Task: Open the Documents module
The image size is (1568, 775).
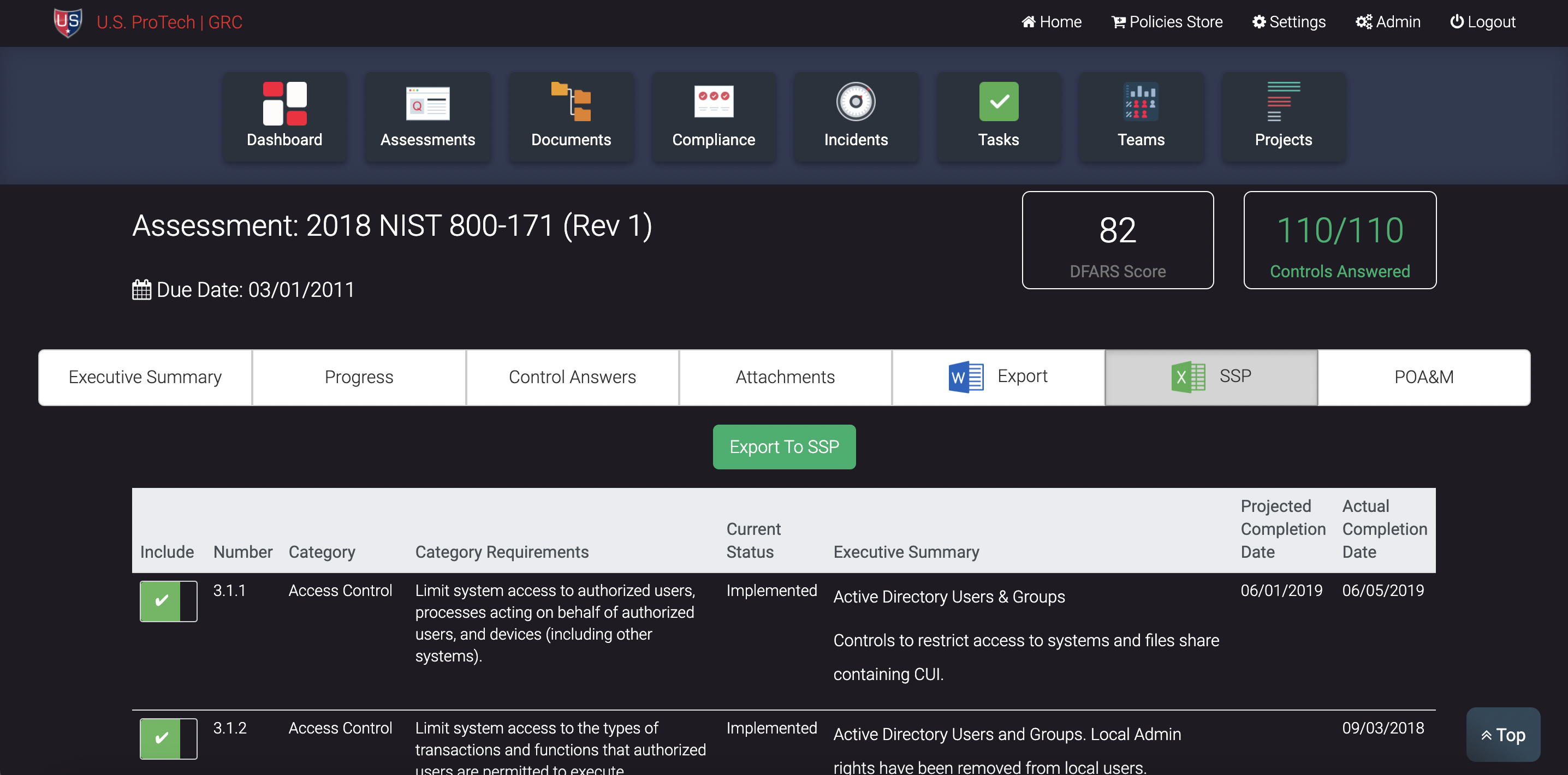Action: 571,117
